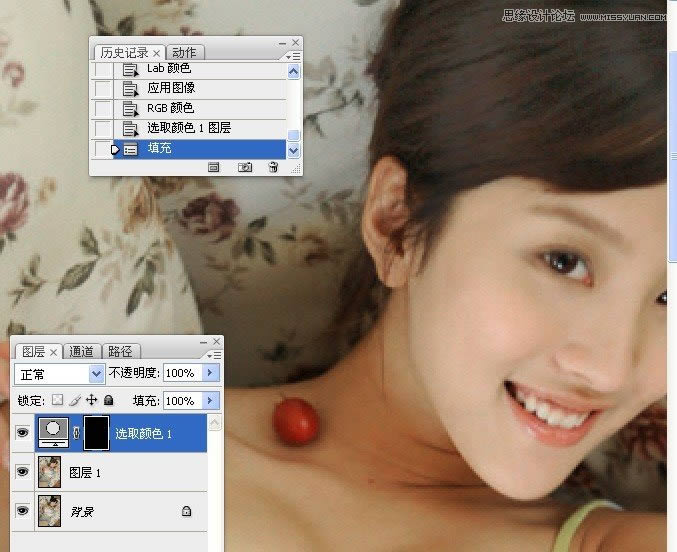Hide the 背景 layer eye icon
This screenshot has width=677, height=552.
[x=22, y=511]
